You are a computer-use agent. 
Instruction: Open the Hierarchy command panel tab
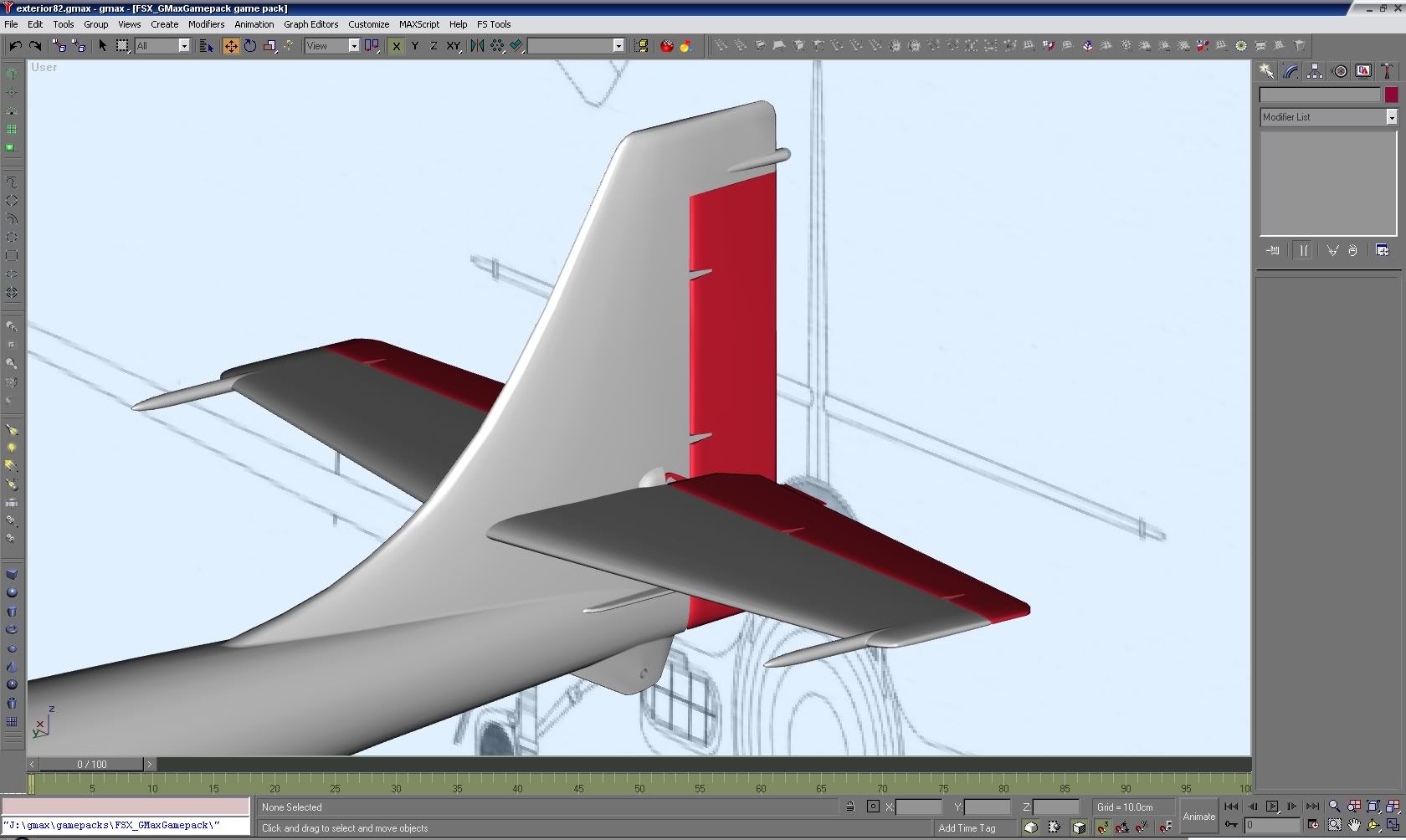pyautogui.click(x=1315, y=72)
